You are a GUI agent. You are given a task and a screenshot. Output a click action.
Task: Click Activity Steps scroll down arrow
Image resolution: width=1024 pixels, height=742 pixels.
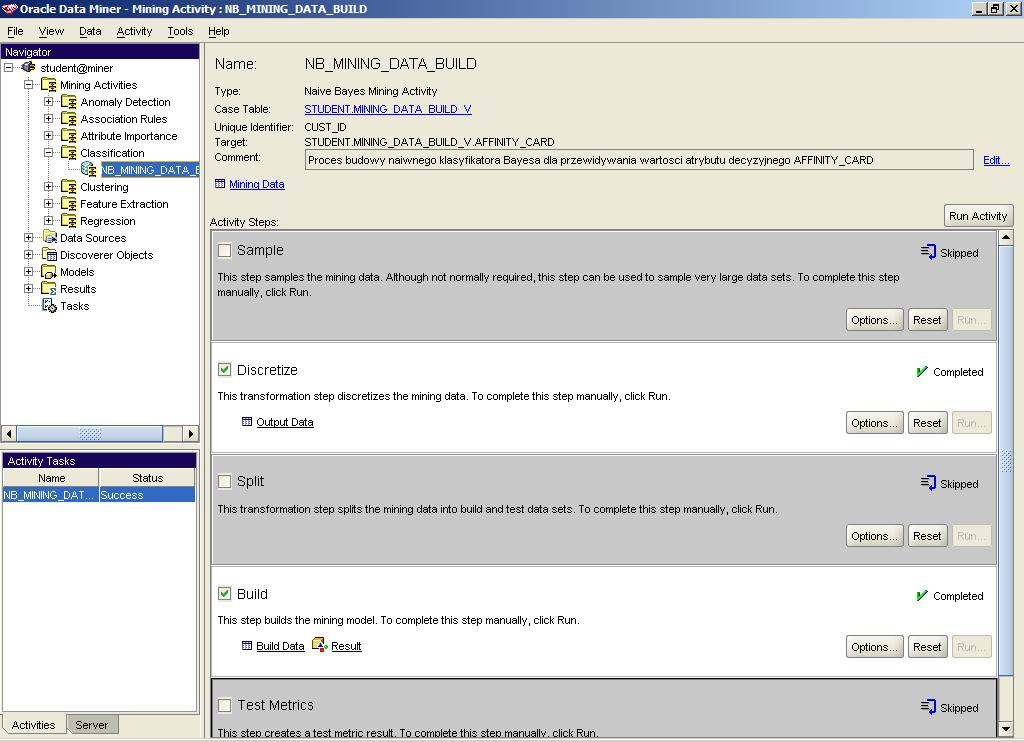[1006, 729]
